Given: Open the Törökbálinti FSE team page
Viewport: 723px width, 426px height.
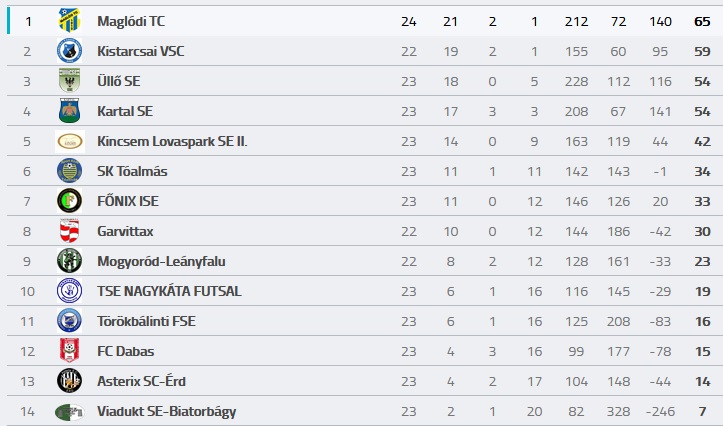Looking at the screenshot, I should [146, 321].
